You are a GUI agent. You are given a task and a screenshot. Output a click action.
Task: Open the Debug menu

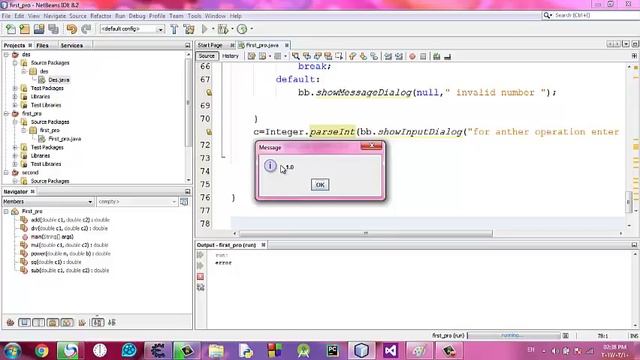pyautogui.click(x=137, y=16)
